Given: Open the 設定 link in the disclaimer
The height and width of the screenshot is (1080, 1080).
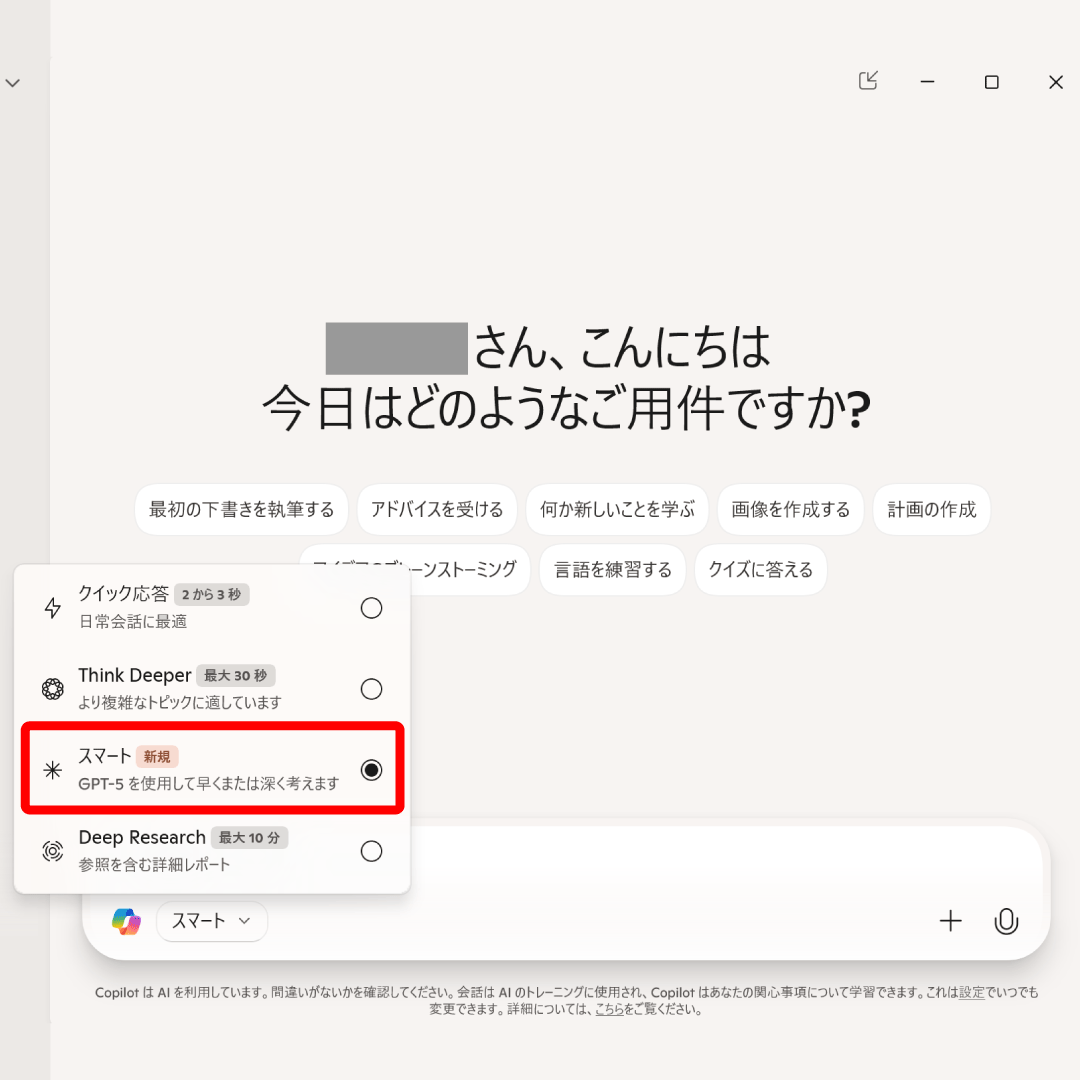Looking at the screenshot, I should click(x=971, y=993).
